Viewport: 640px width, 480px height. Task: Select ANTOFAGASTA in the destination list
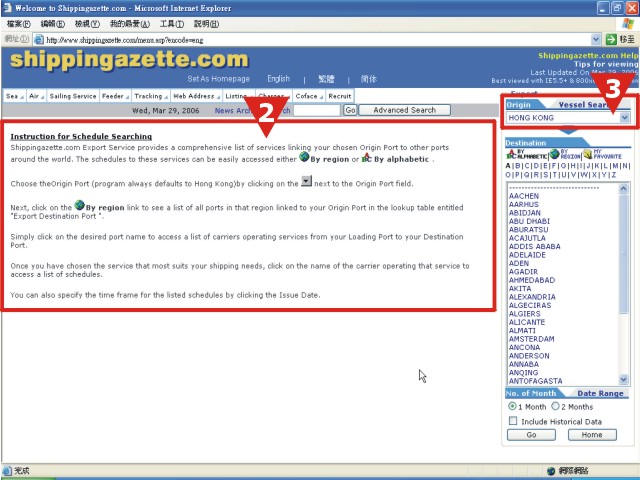[536, 381]
